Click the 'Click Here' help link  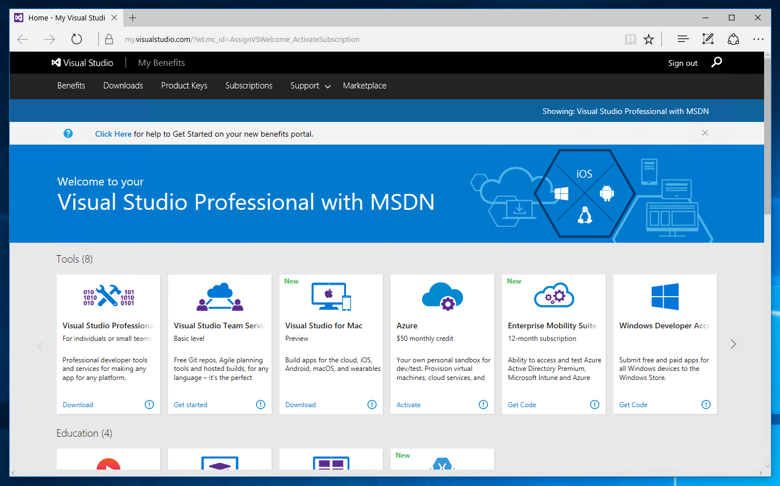tap(113, 134)
